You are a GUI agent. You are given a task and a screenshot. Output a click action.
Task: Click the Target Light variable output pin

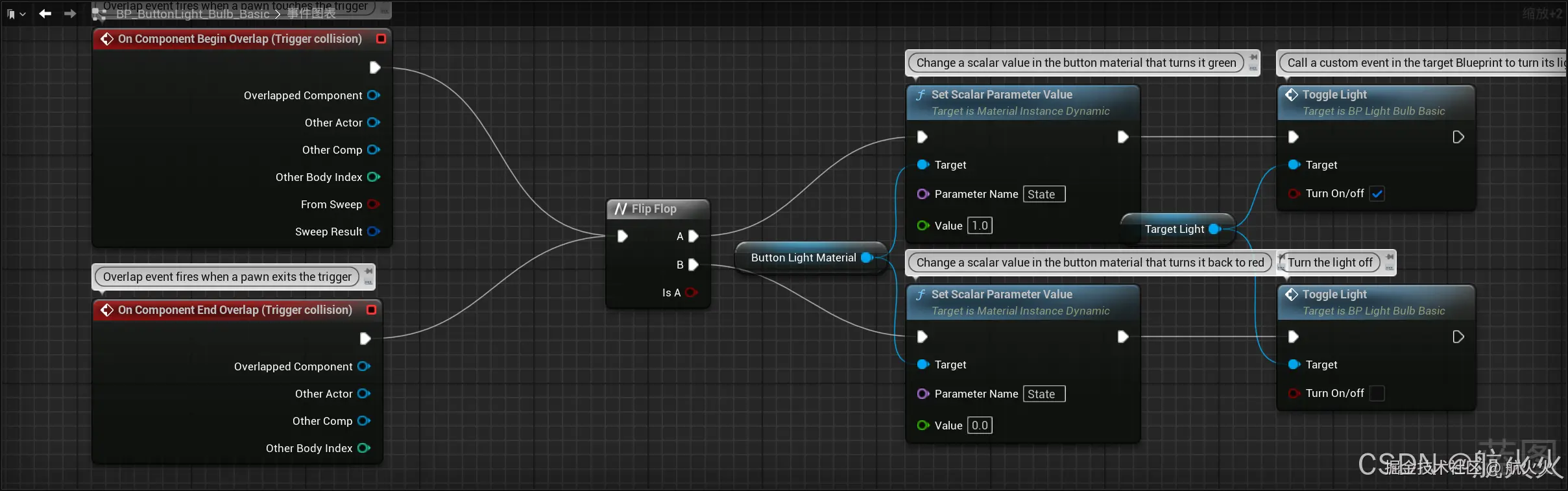pyautogui.click(x=1215, y=229)
